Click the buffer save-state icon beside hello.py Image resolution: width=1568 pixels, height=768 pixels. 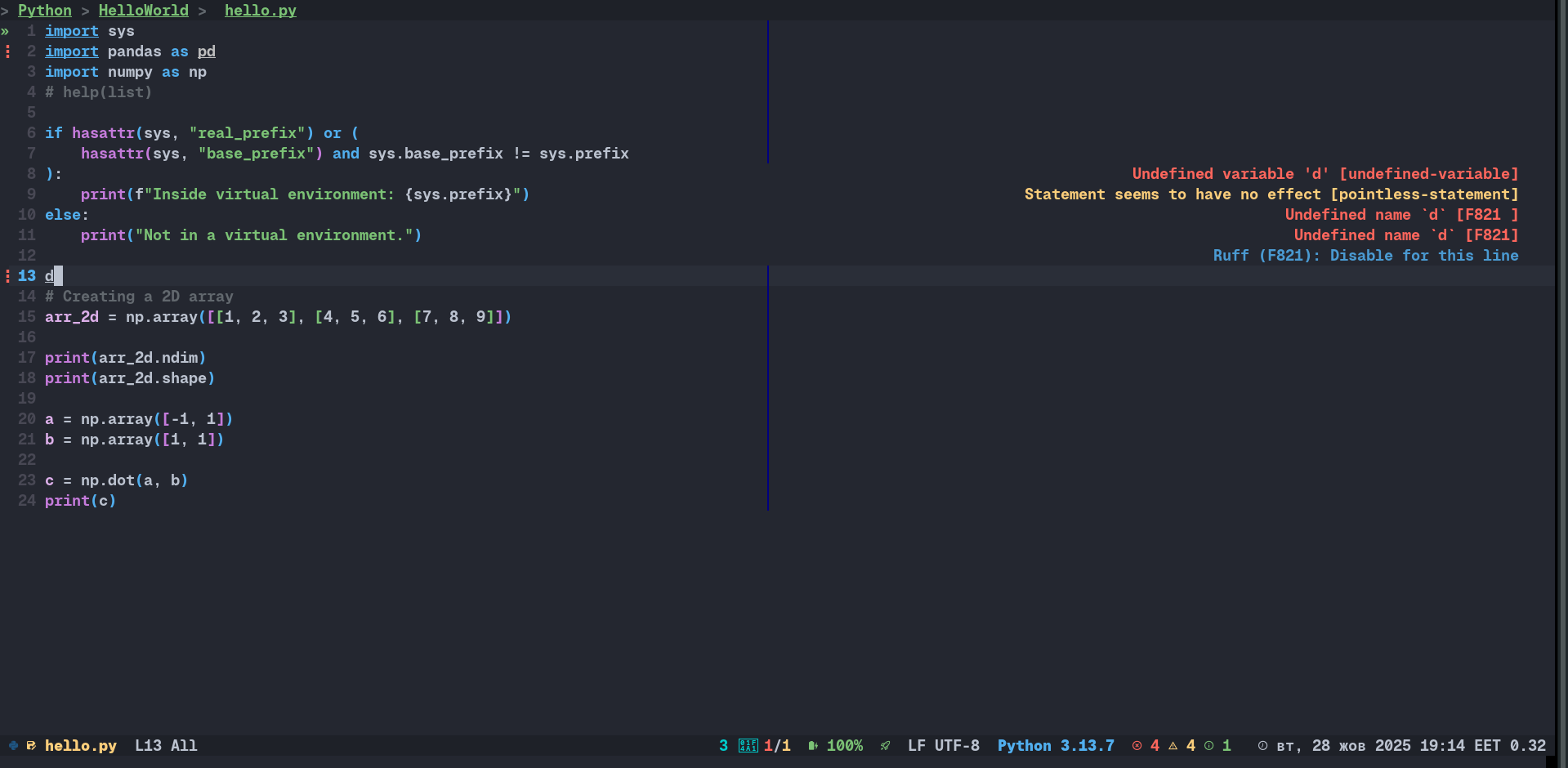[x=31, y=745]
